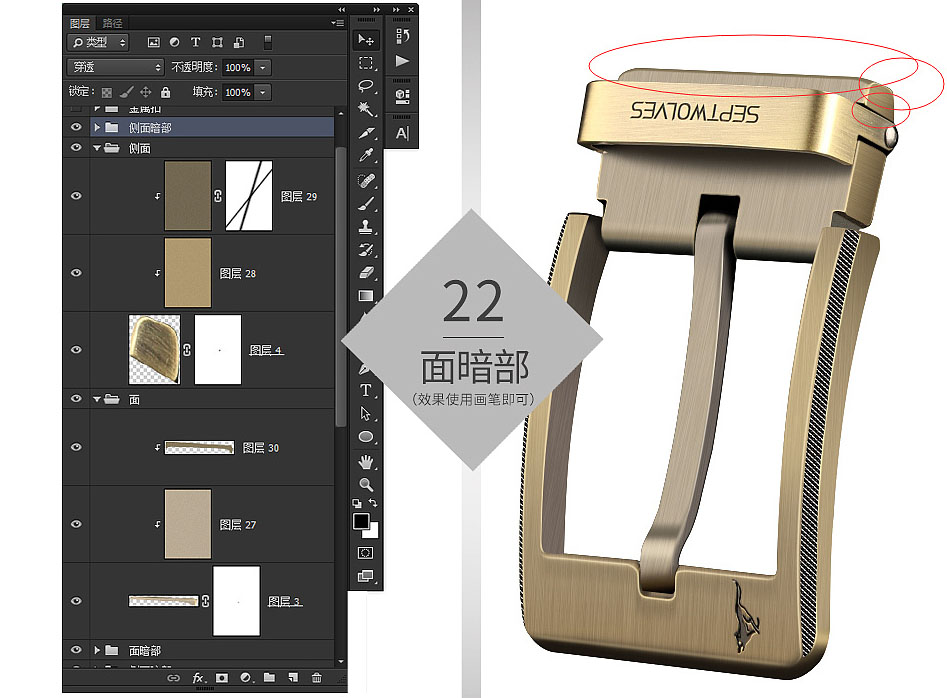The height and width of the screenshot is (698, 947).
Task: Lock all layer attributes
Action: [x=165, y=92]
